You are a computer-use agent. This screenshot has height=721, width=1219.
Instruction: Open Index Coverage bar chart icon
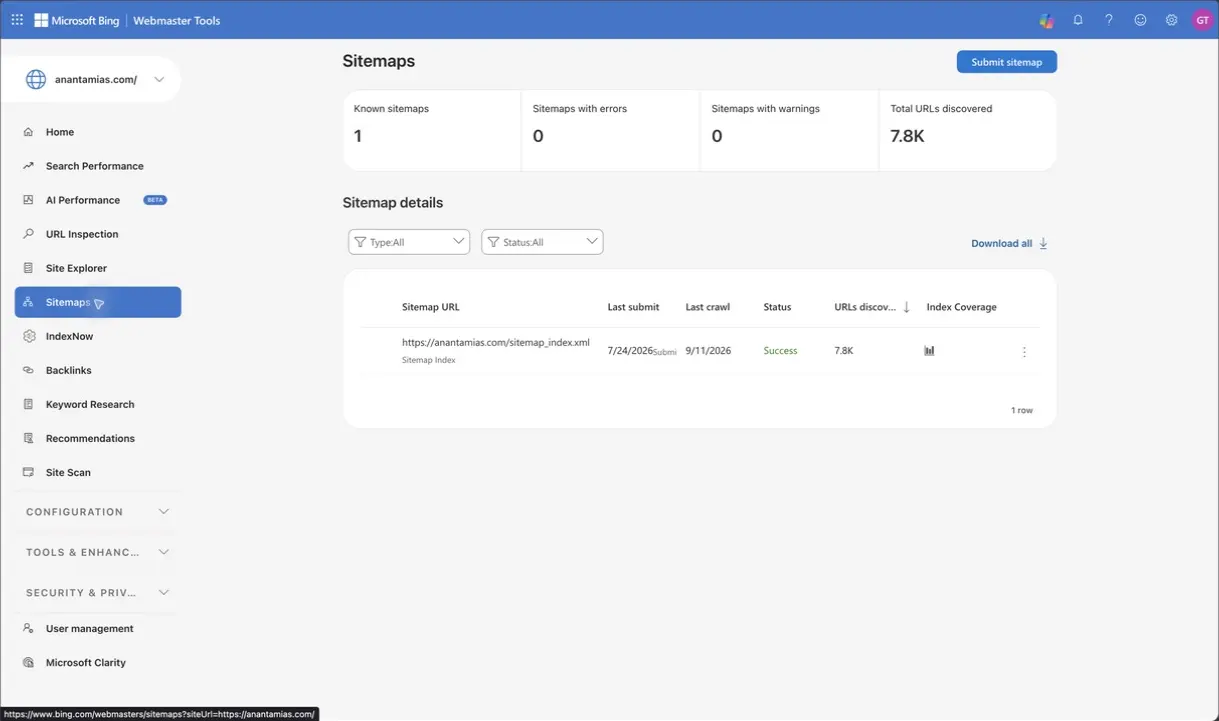[x=929, y=351]
